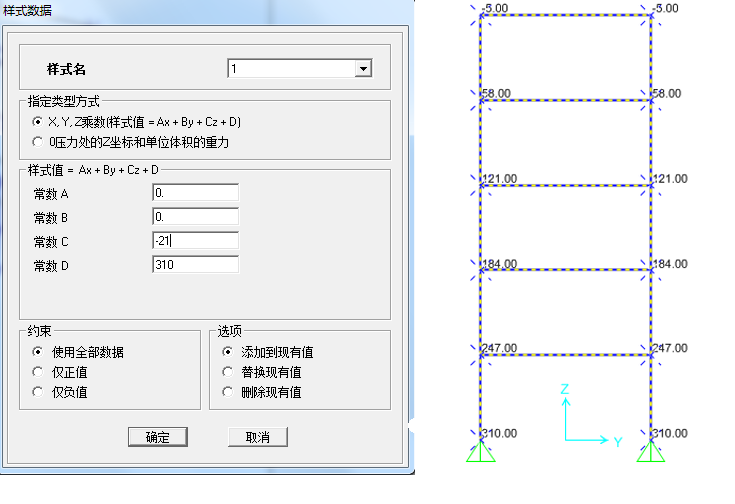Select the 删除现有值 option

tap(227, 392)
